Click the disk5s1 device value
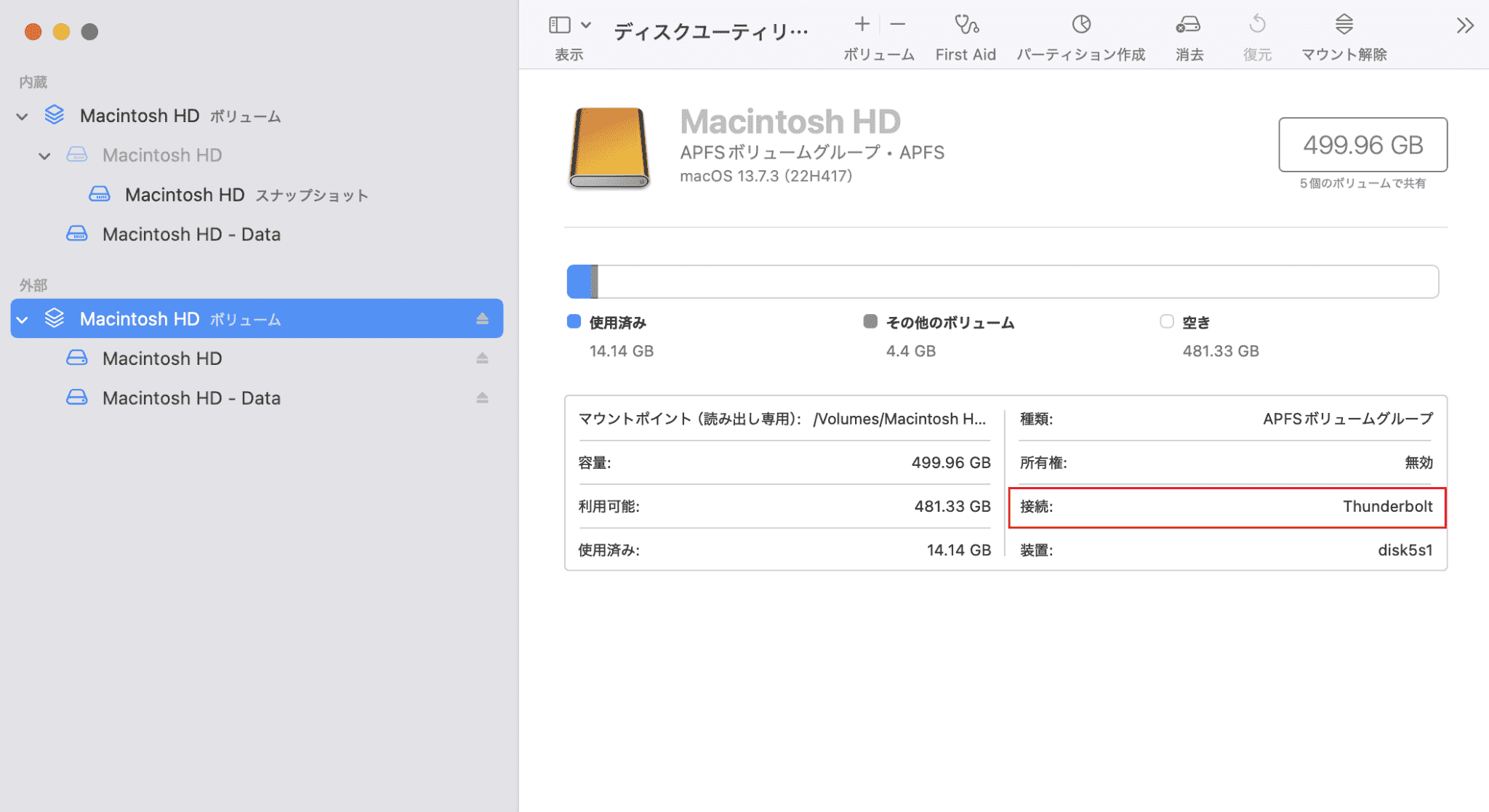Viewport: 1489px width, 812px height. pos(1405,550)
